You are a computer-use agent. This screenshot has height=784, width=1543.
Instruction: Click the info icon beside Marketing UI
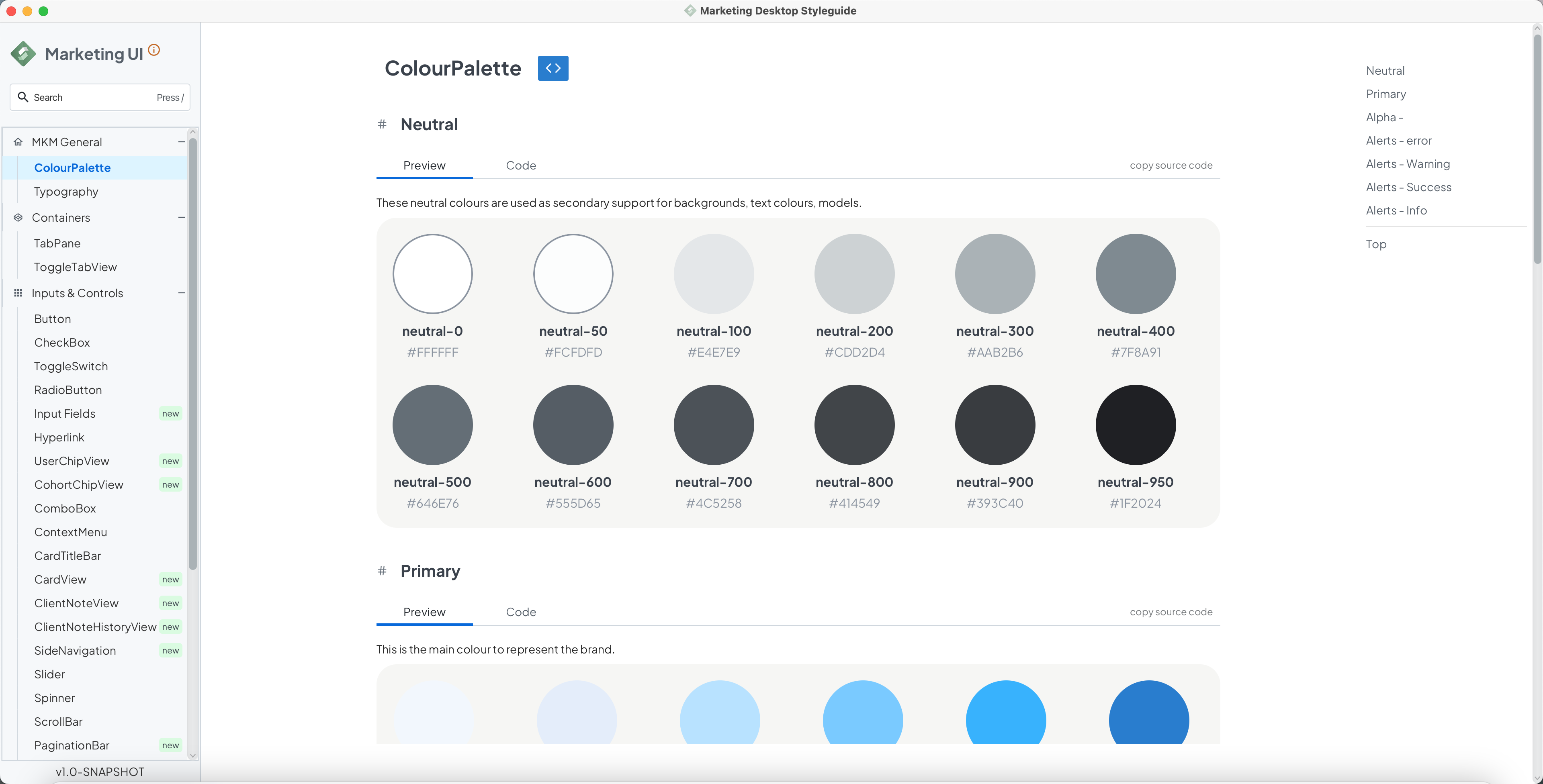(155, 50)
